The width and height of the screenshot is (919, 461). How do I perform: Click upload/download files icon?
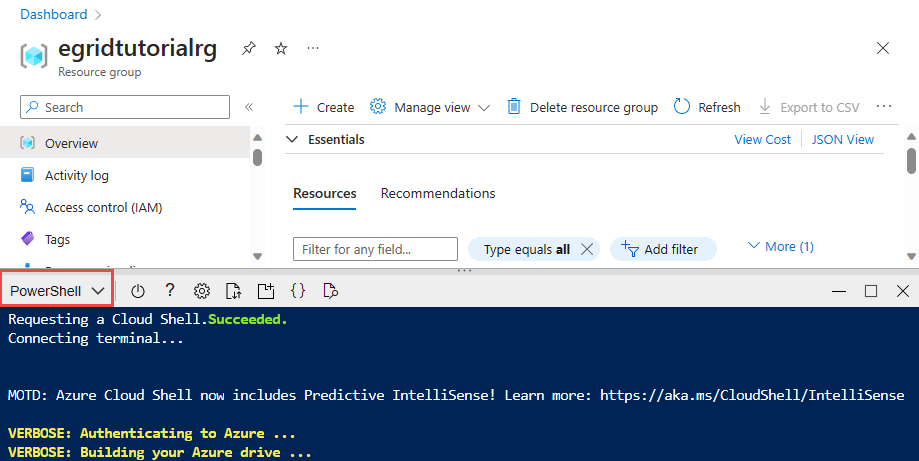(x=233, y=291)
